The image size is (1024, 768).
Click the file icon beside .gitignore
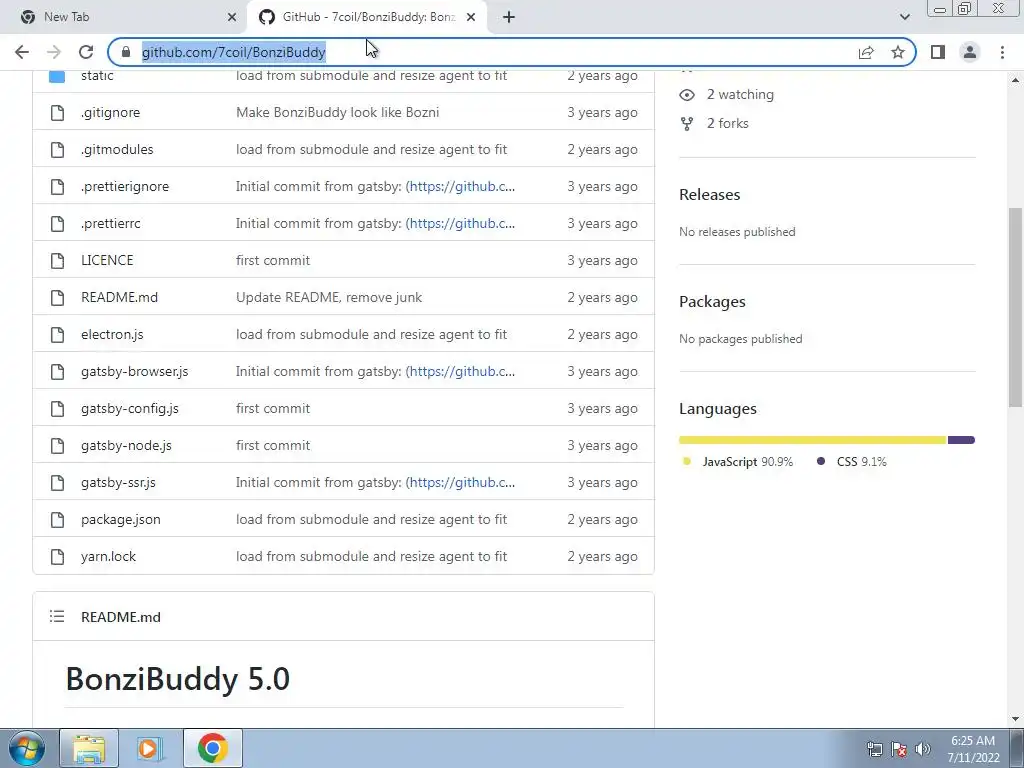click(57, 112)
